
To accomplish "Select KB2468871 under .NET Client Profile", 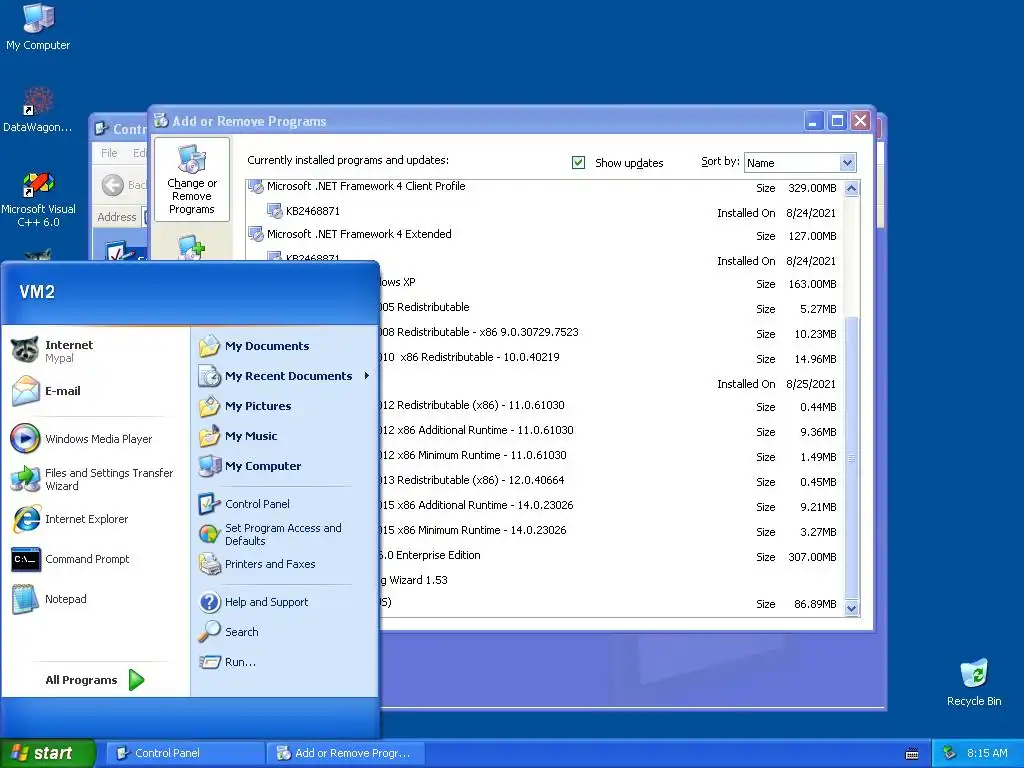I will (x=545, y=212).
